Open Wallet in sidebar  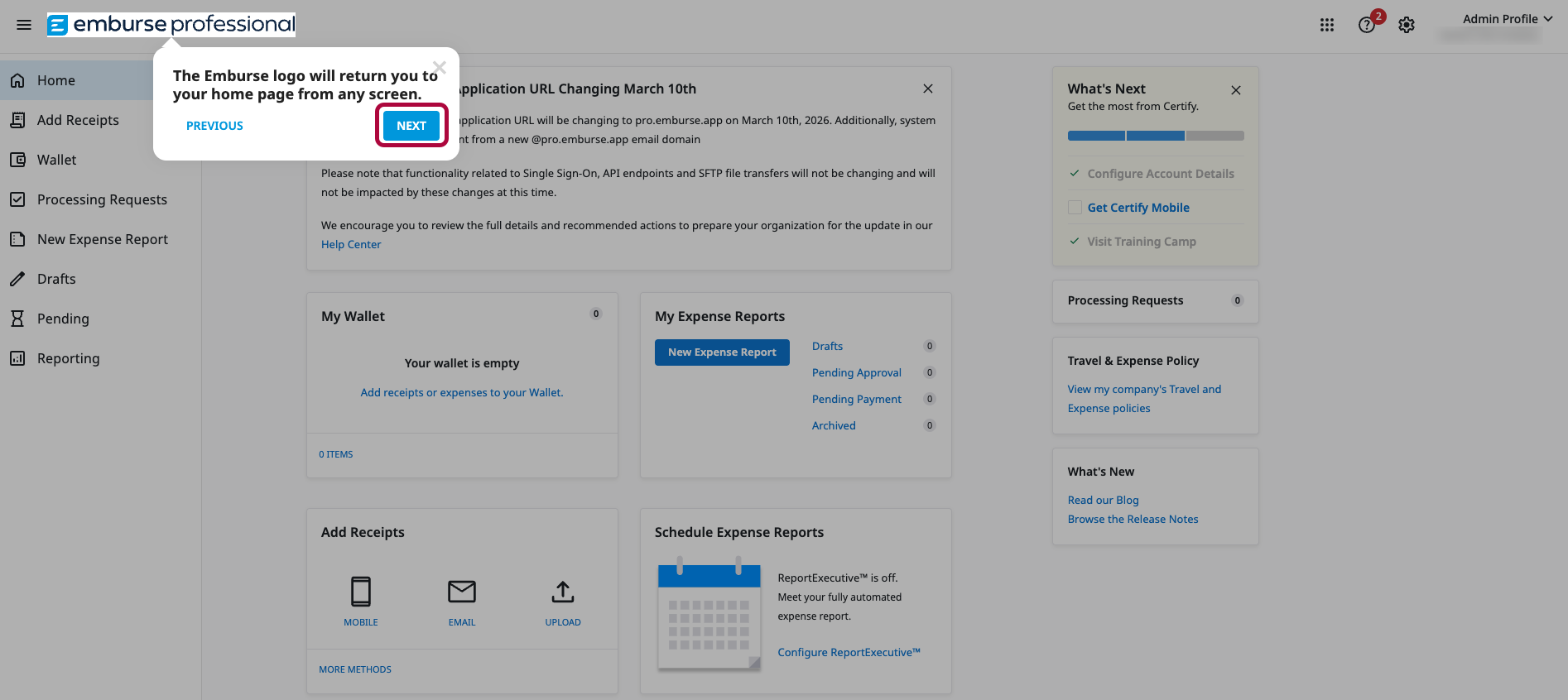coord(100,160)
